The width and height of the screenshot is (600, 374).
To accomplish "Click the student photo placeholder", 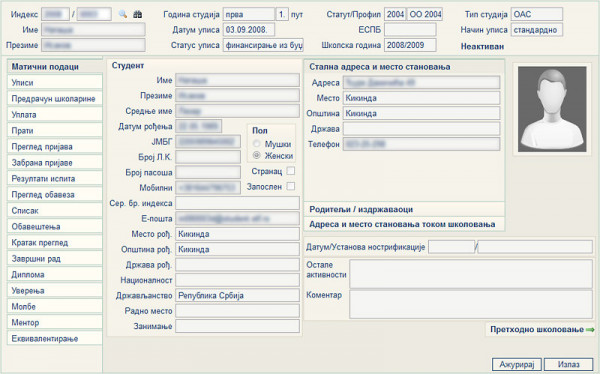I will (552, 109).
